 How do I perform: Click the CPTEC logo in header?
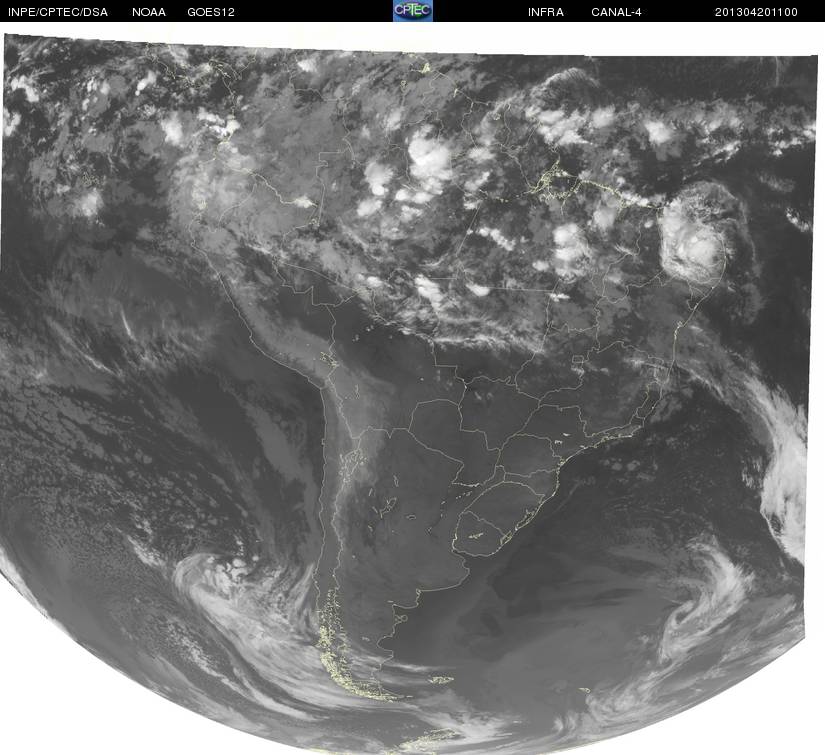pos(413,11)
